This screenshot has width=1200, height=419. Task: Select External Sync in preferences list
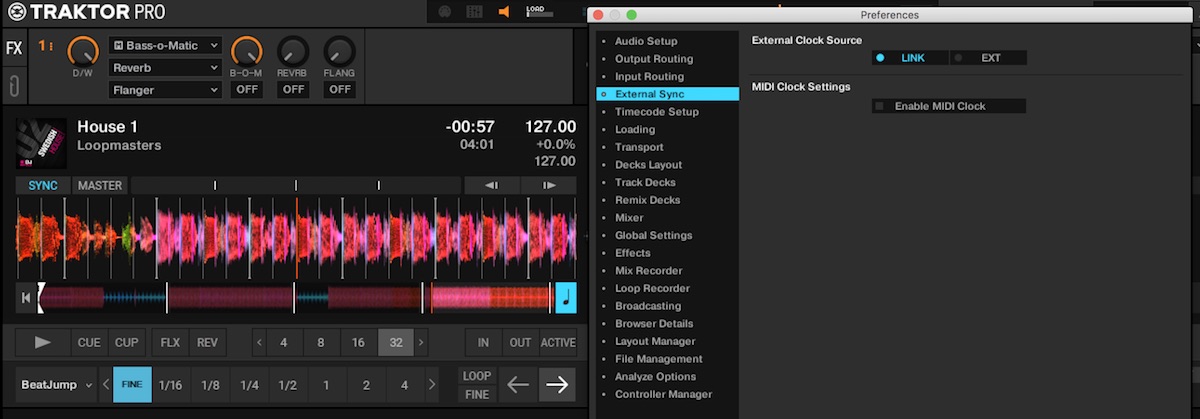pos(667,94)
